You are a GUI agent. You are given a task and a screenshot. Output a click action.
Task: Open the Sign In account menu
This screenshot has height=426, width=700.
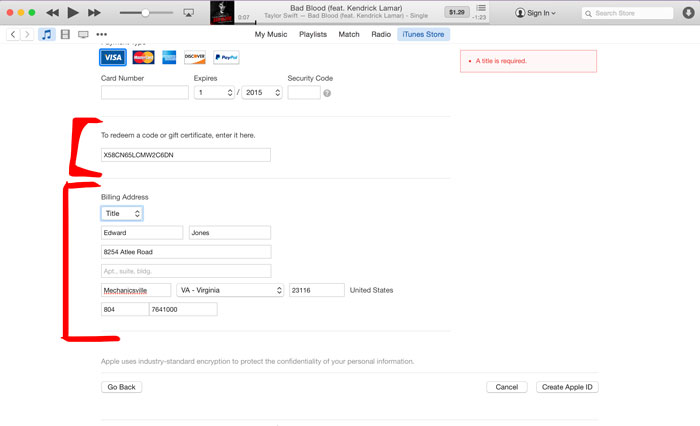click(x=535, y=13)
